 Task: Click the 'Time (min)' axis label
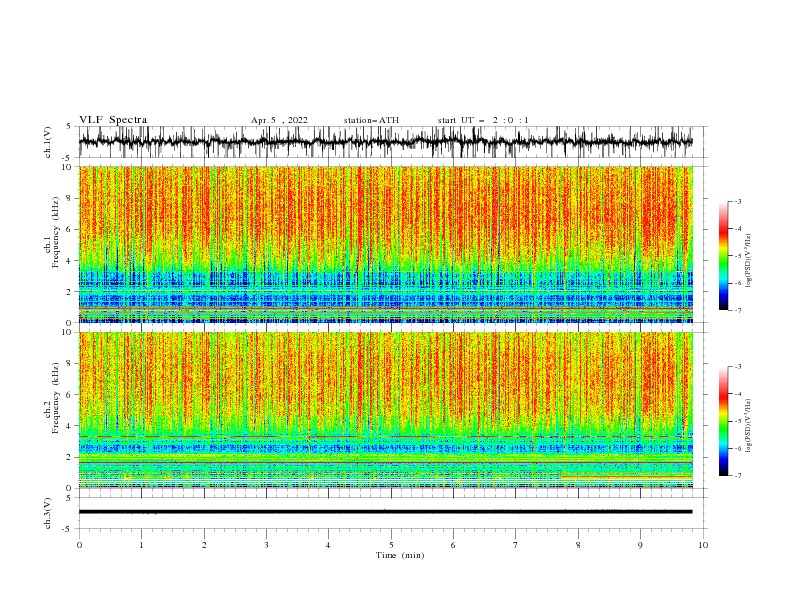(x=400, y=555)
